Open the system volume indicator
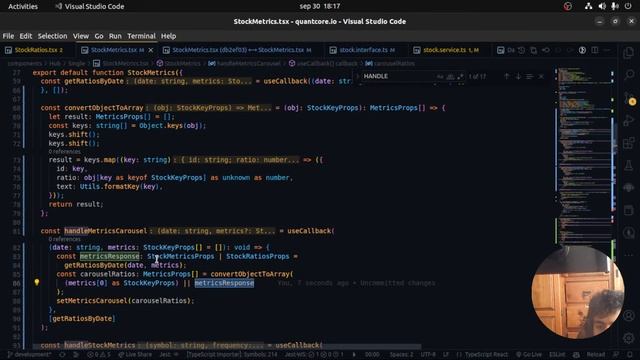This screenshot has height=360, width=640. tap(602, 6)
